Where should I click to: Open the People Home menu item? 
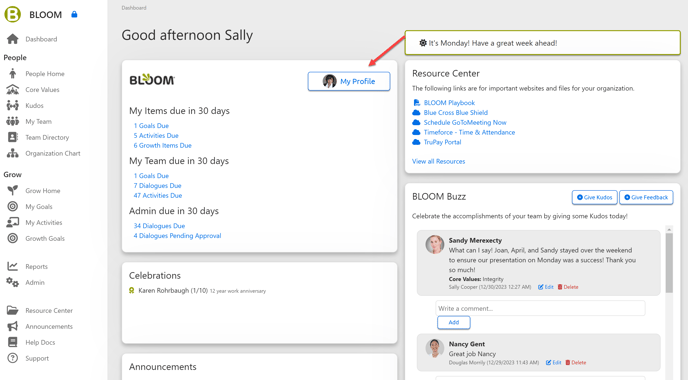(x=45, y=74)
